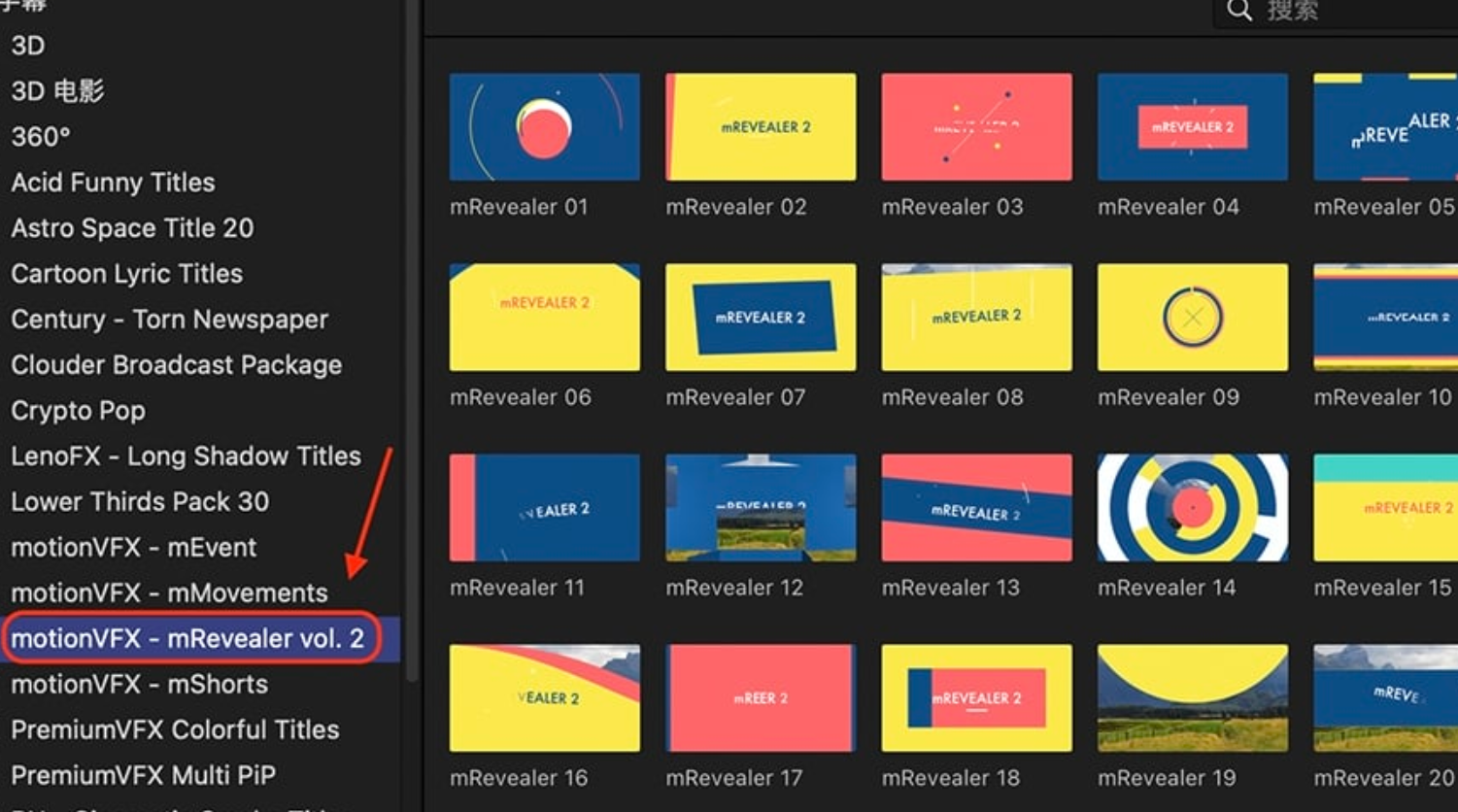The width and height of the screenshot is (1458, 812).
Task: Focus the 搜索 search field
Action: click(1336, 12)
